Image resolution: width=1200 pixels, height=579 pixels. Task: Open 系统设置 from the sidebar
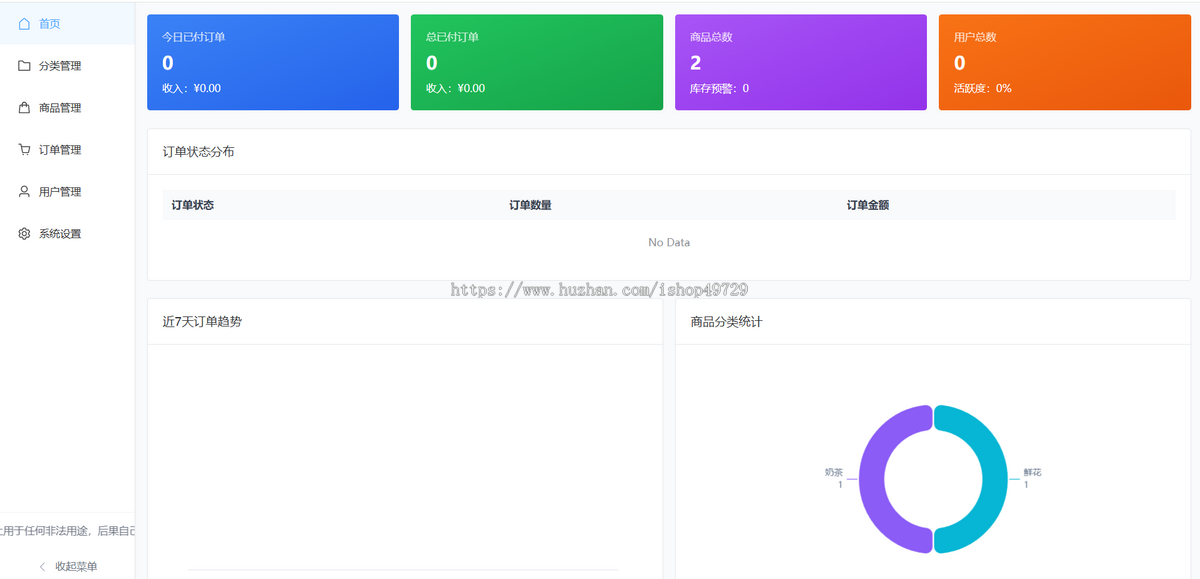(x=67, y=234)
